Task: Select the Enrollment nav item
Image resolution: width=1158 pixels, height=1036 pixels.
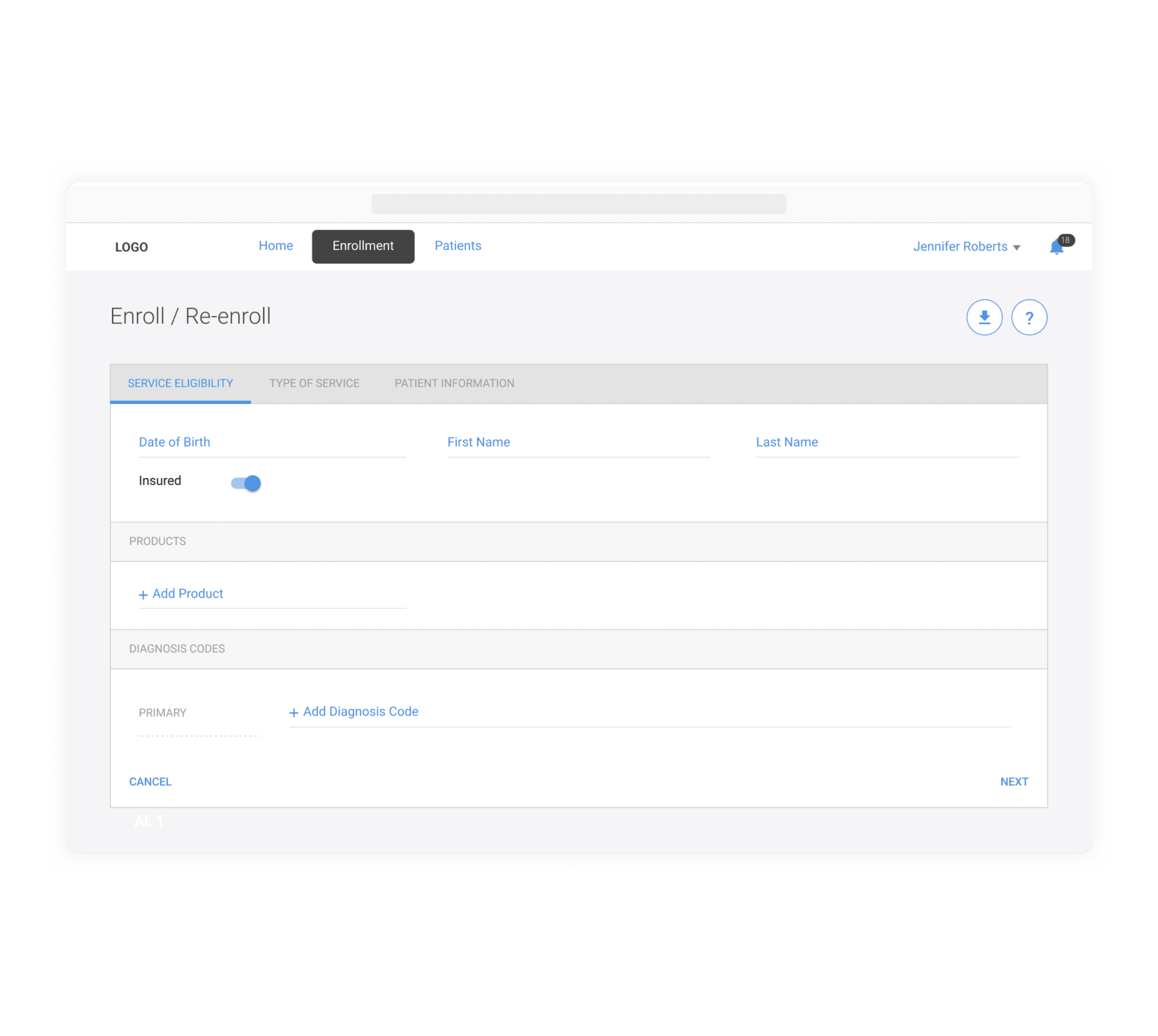Action: click(363, 246)
